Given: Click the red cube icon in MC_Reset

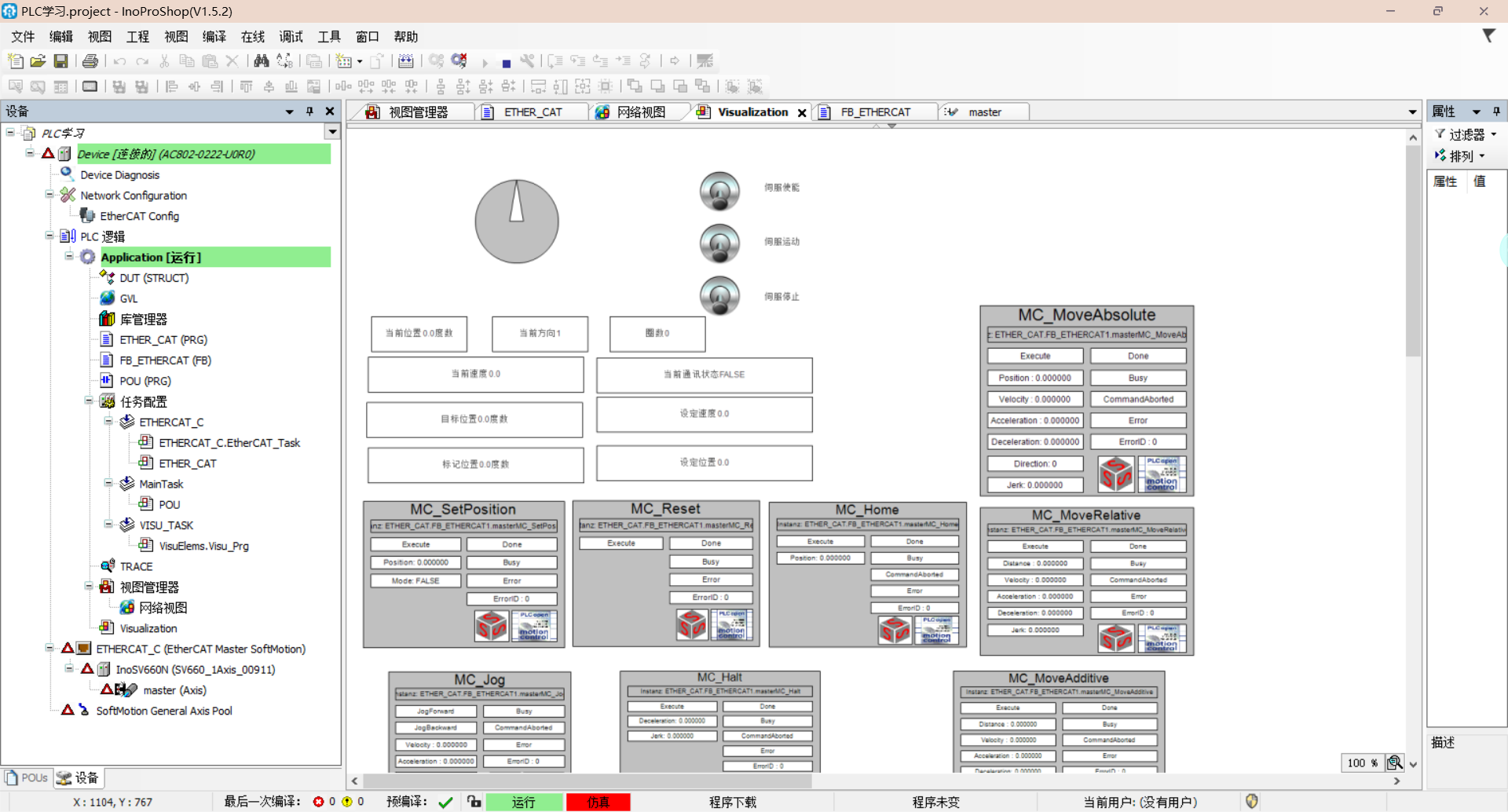Looking at the screenshot, I should [x=692, y=625].
